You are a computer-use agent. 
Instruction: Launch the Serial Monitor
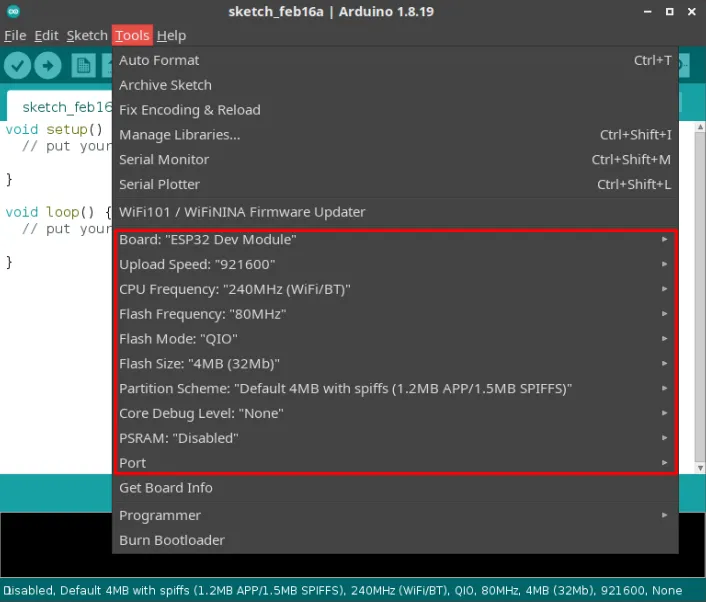pos(395,159)
